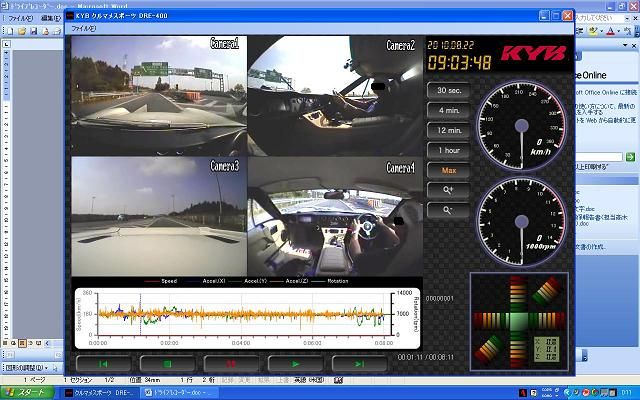Click the G-force cross indicator panel
The height and width of the screenshot is (400, 640).
click(519, 321)
